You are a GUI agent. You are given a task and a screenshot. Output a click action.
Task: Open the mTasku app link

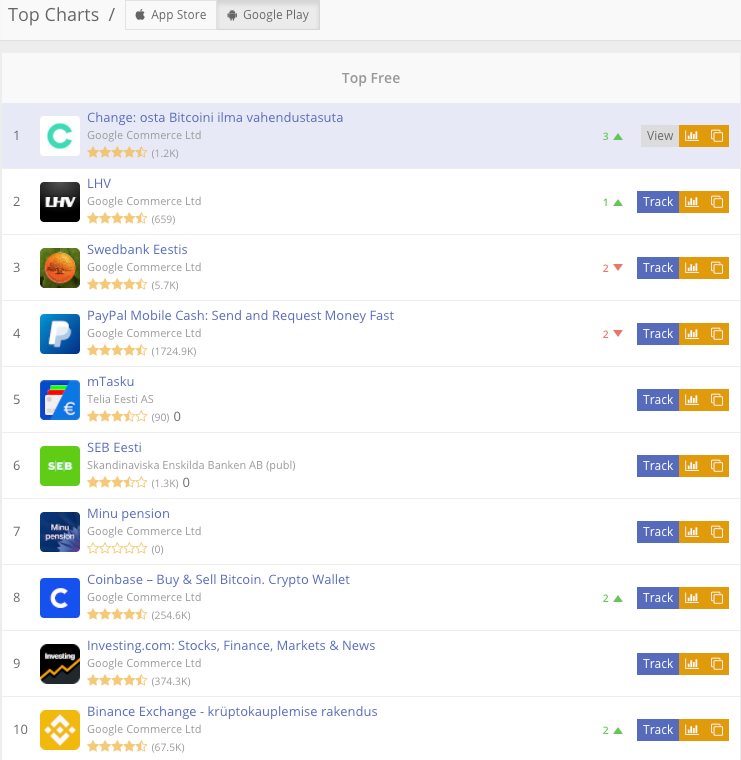pyautogui.click(x=110, y=381)
